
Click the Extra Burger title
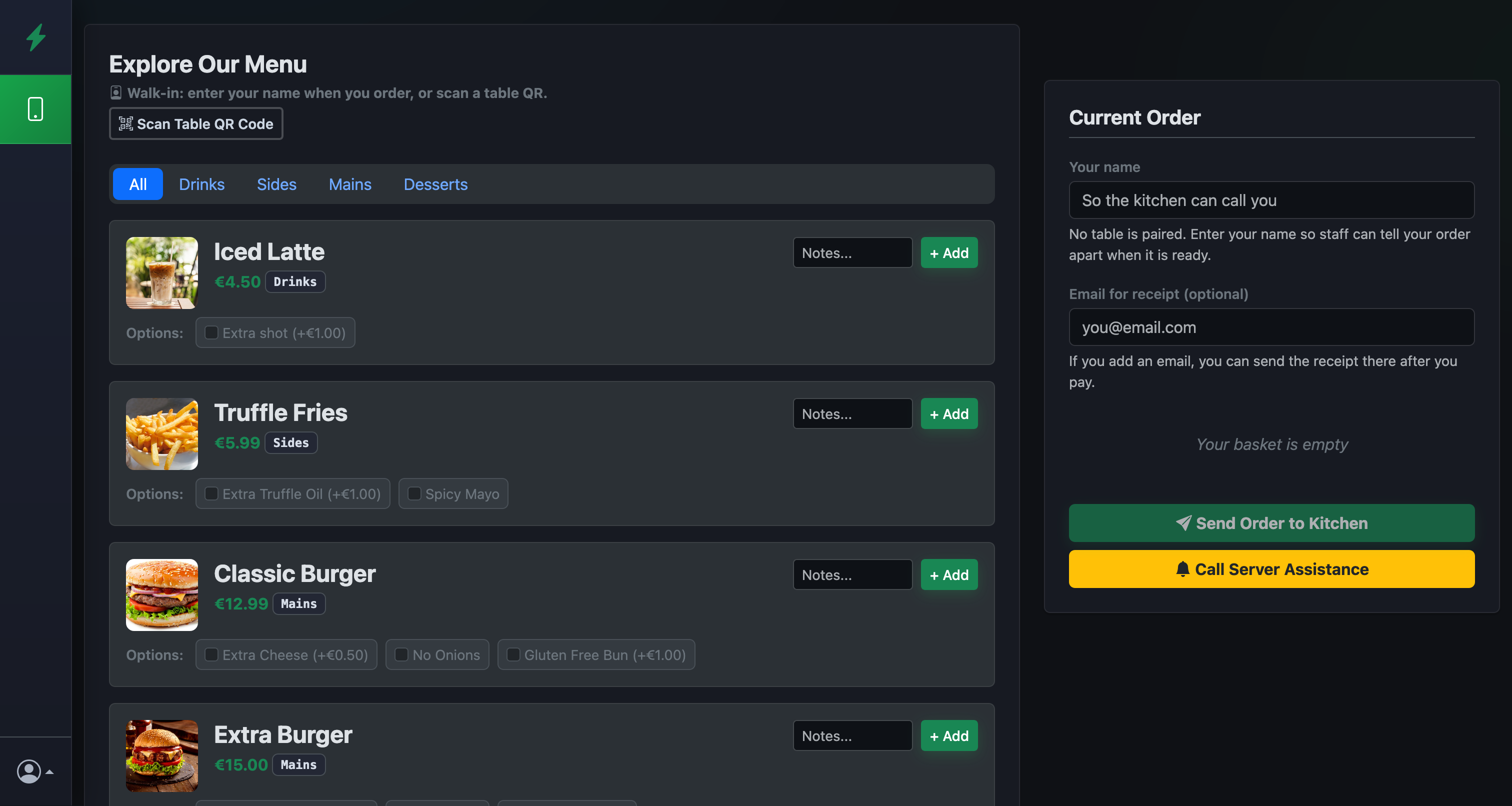(x=283, y=734)
